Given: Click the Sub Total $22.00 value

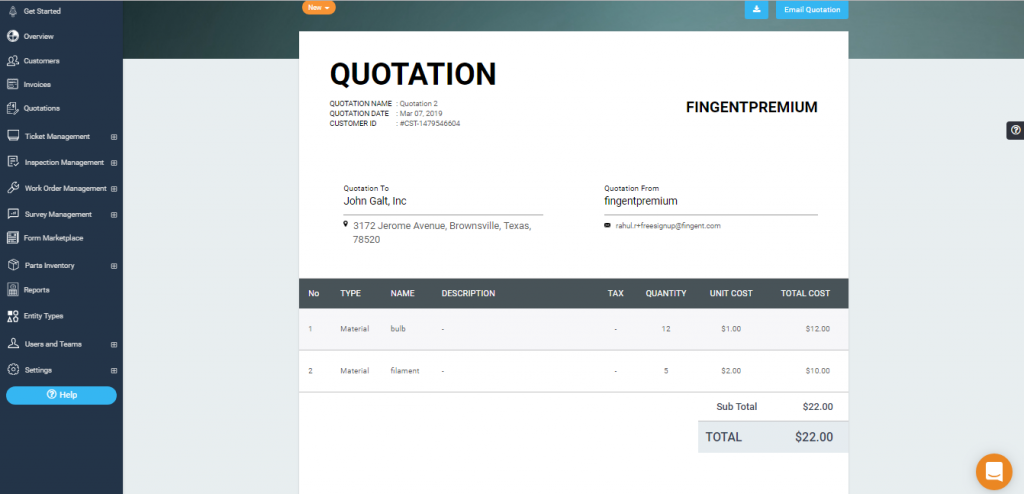Looking at the screenshot, I should tap(818, 406).
